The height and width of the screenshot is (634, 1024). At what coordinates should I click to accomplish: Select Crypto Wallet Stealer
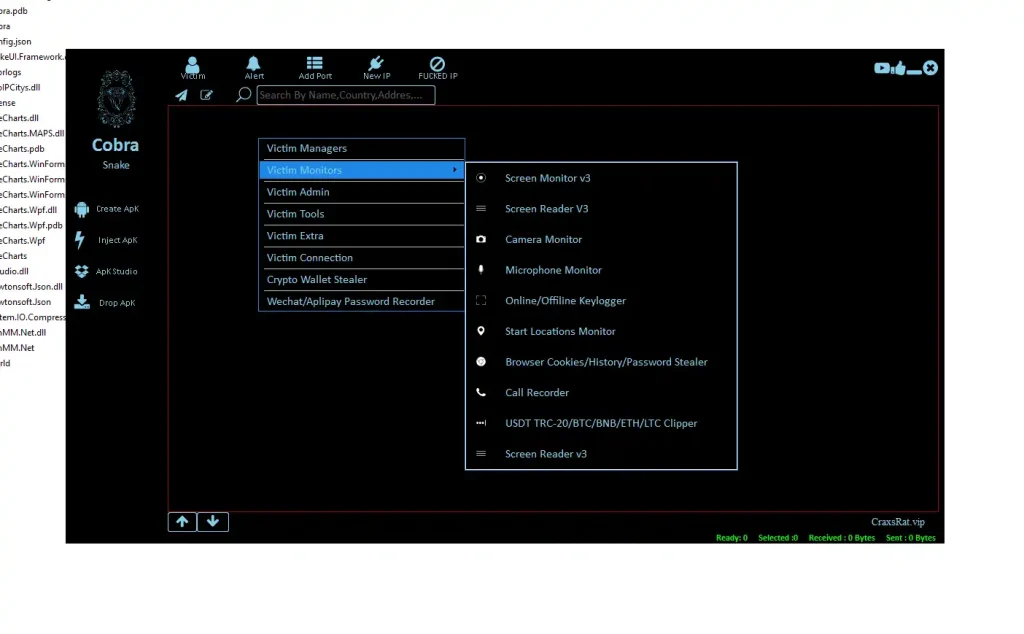[318, 279]
